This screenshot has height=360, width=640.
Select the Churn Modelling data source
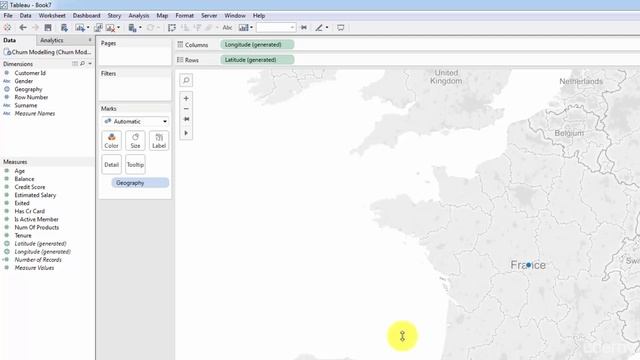tap(47, 52)
